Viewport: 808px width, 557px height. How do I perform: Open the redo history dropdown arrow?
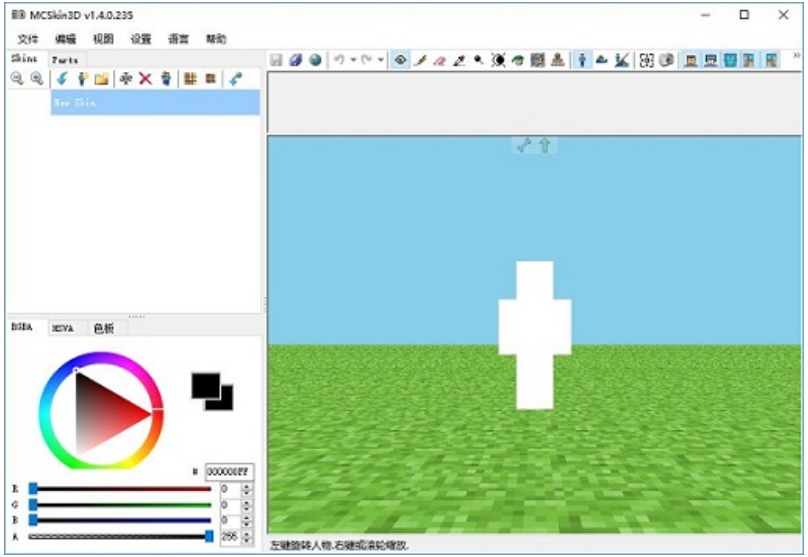tap(380, 60)
